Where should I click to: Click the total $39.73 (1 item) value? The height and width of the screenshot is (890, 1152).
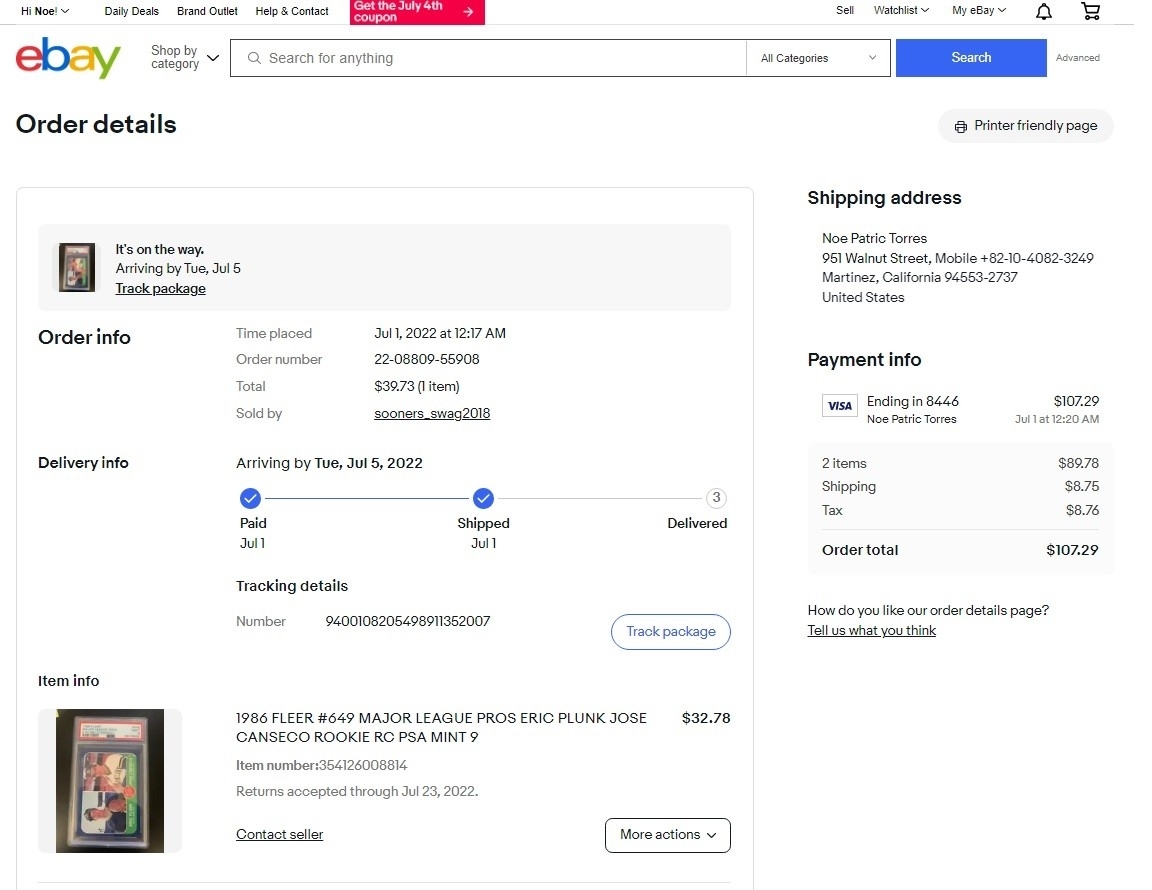click(417, 387)
